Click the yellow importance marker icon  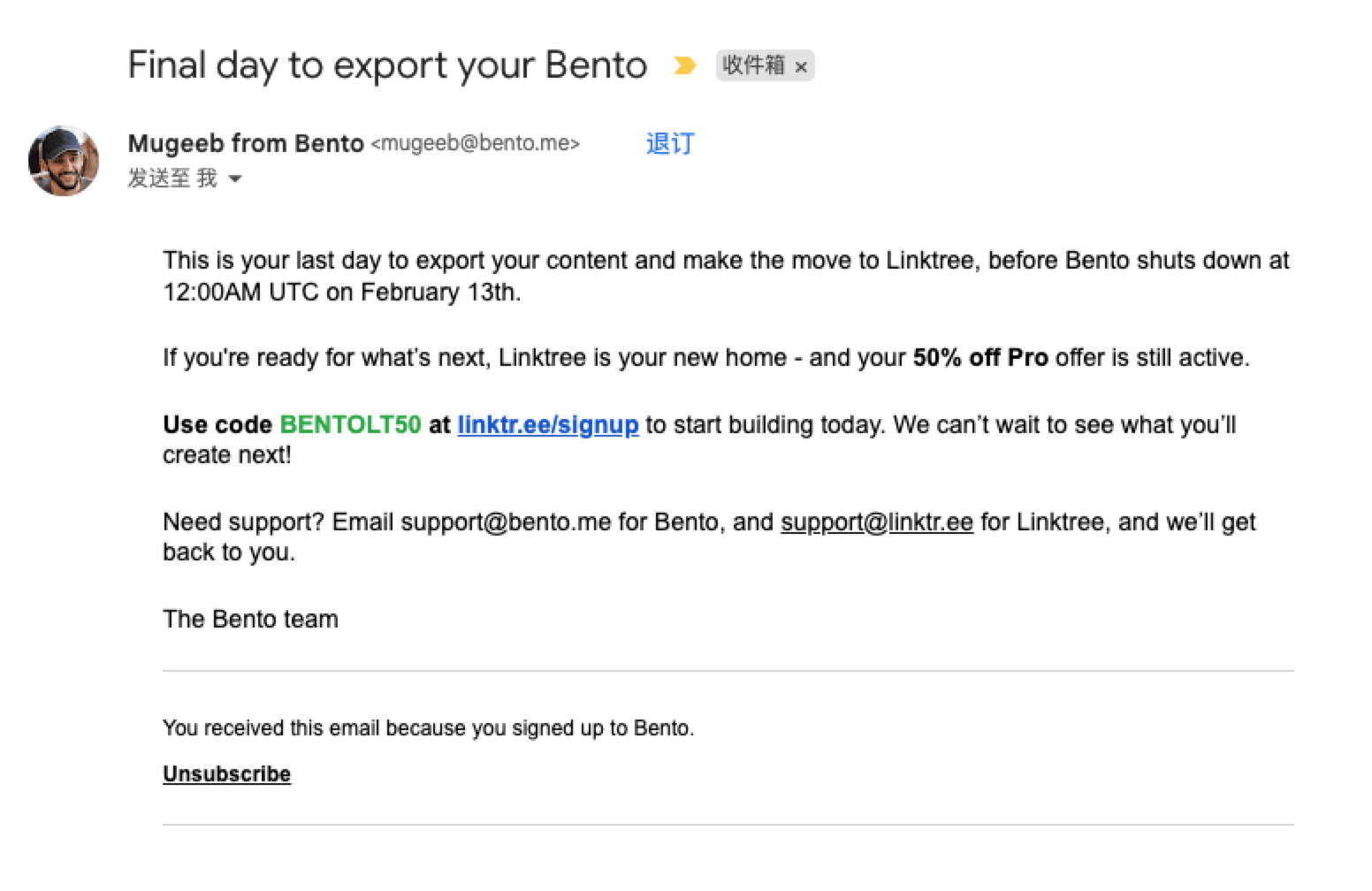(x=684, y=65)
